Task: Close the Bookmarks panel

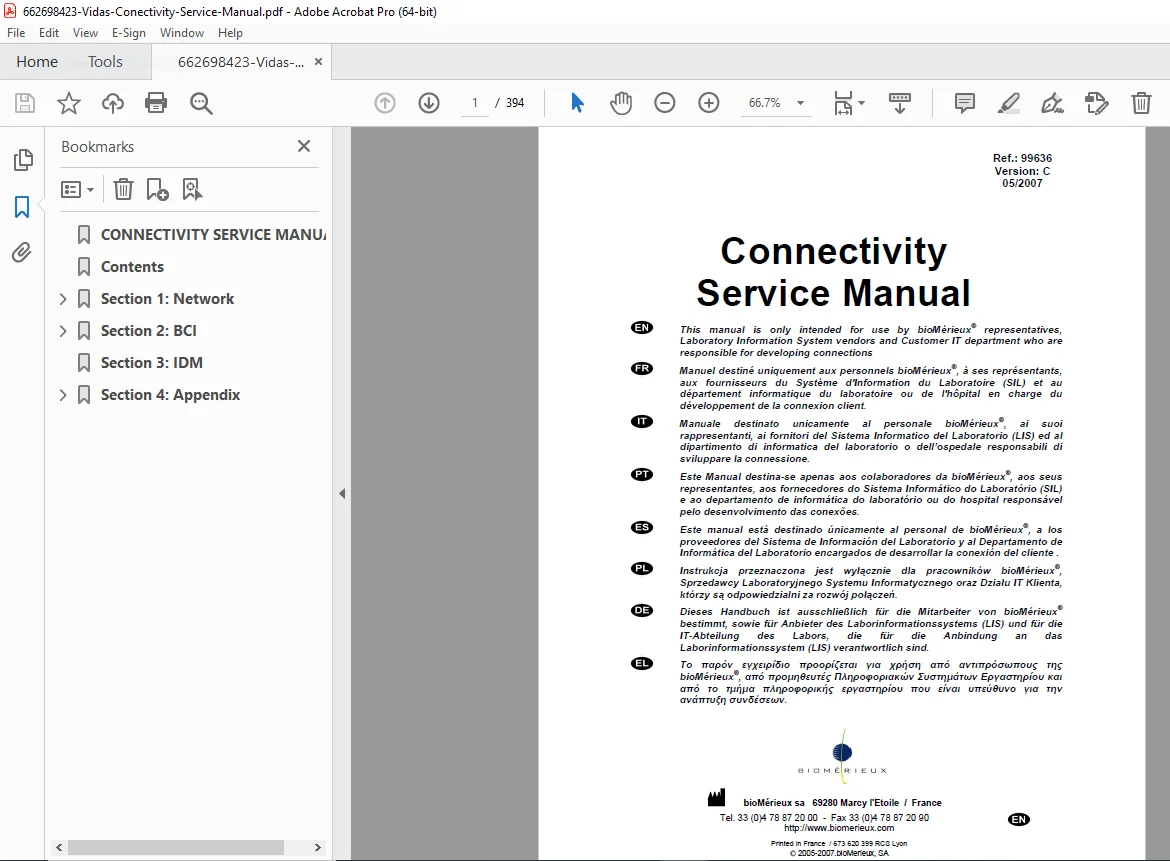Action: (304, 146)
